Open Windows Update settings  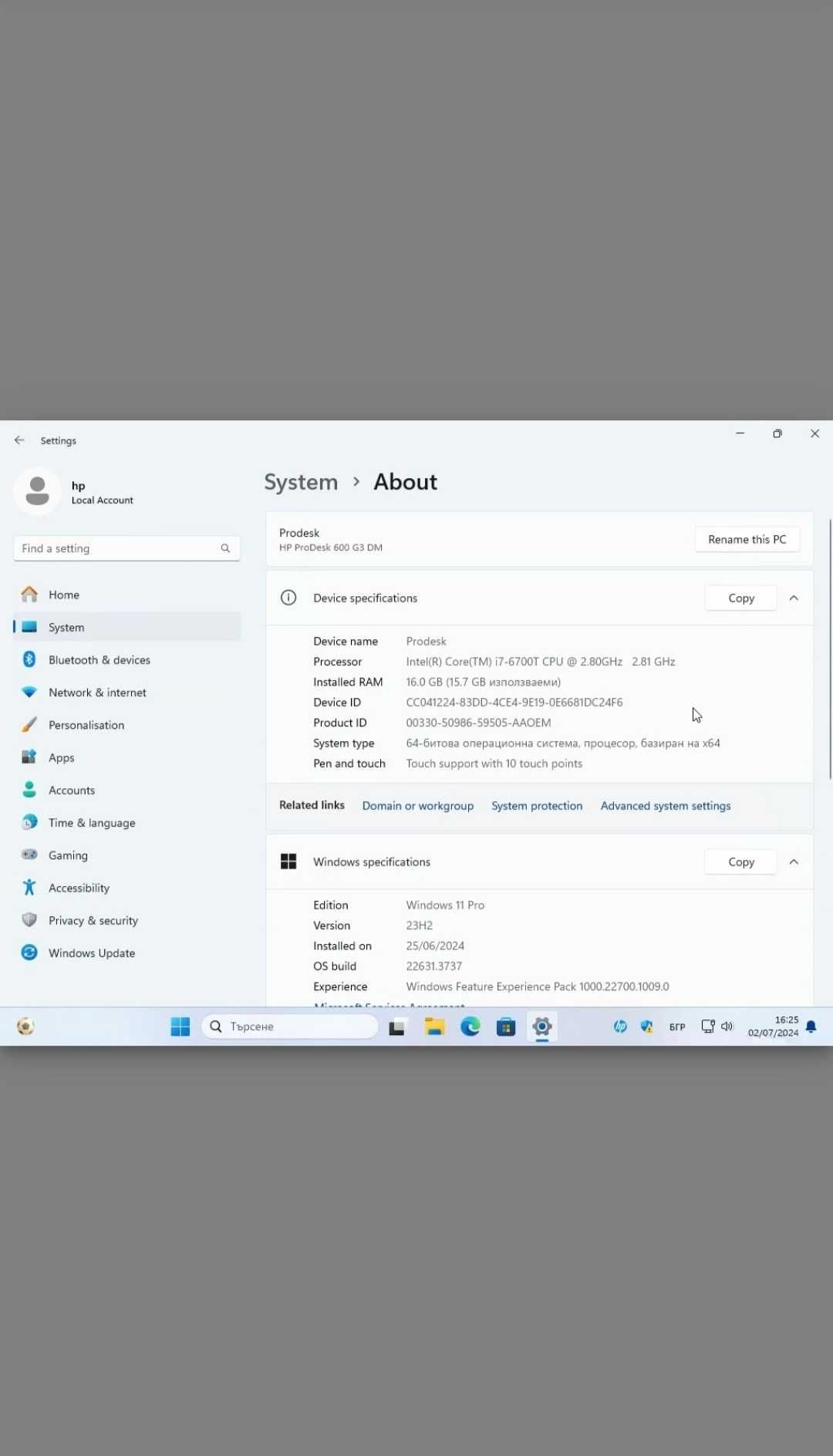(x=127, y=953)
